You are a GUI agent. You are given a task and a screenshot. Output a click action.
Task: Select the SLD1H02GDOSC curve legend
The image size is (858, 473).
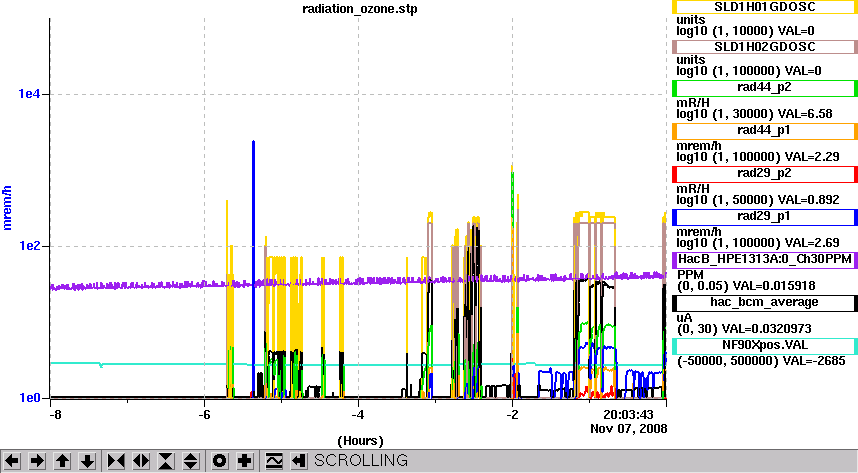764,47
